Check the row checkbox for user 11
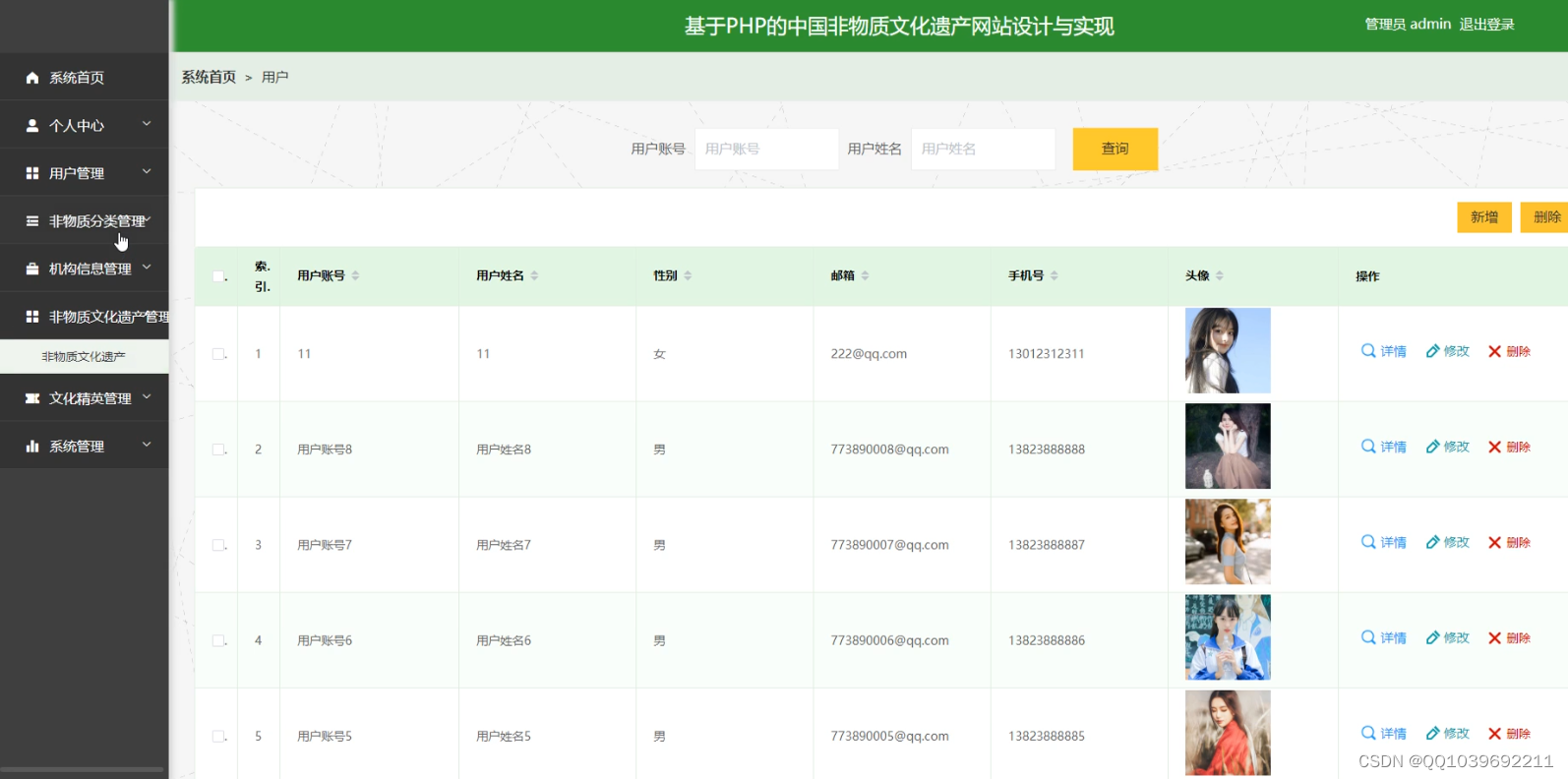The image size is (1568, 779). (x=218, y=354)
